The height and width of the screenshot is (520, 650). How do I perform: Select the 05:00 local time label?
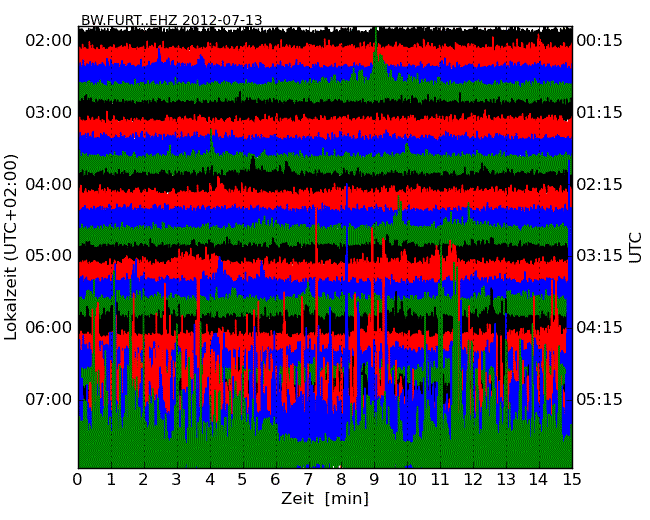[x=49, y=255]
